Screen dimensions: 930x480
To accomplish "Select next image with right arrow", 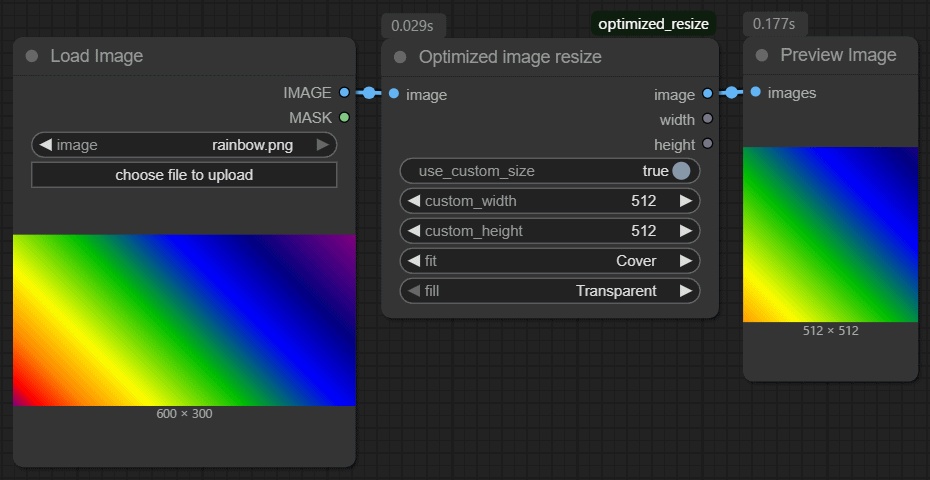I will tap(322, 145).
